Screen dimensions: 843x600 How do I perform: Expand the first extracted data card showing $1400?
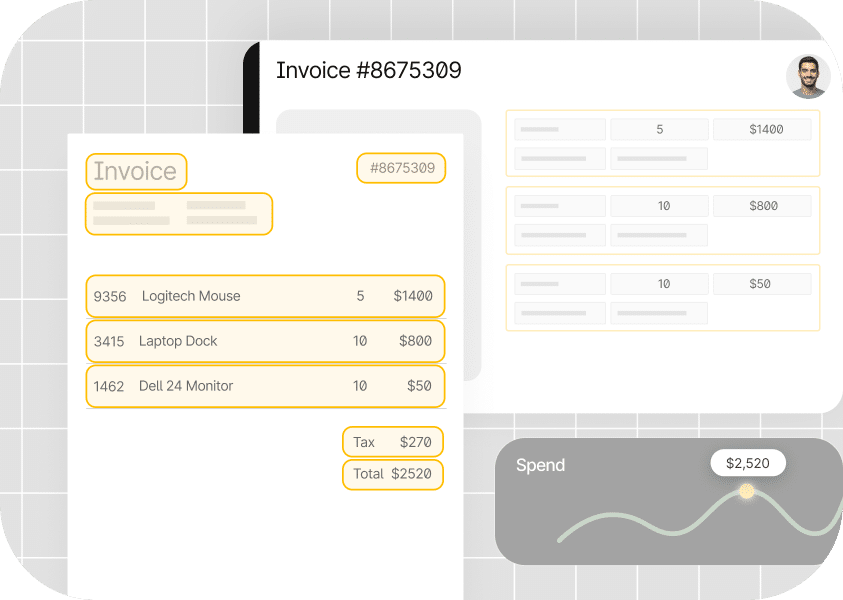[x=663, y=143]
